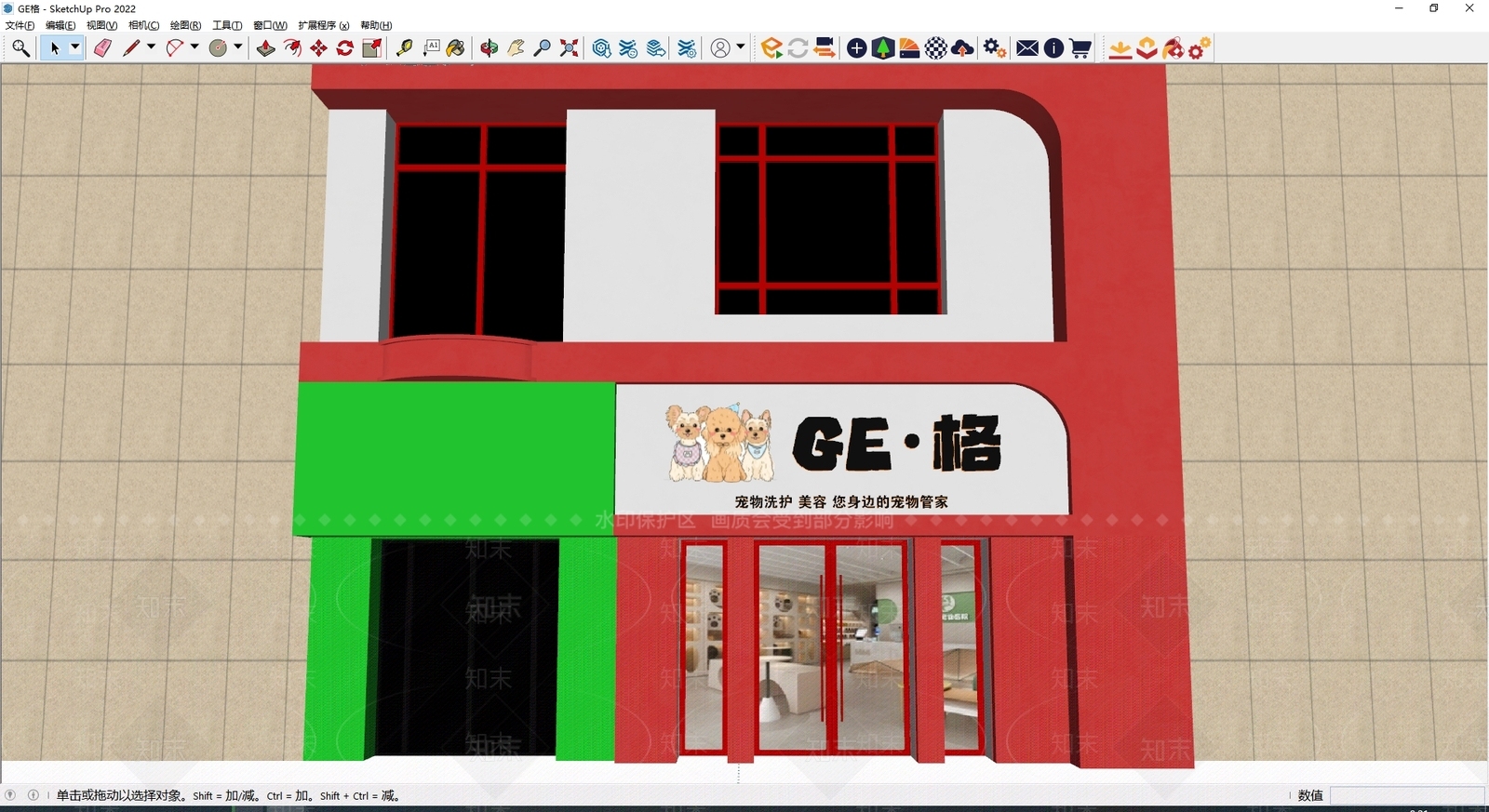The image size is (1489, 812).
Task: Open the 帮助(H) menu
Action: point(376,25)
